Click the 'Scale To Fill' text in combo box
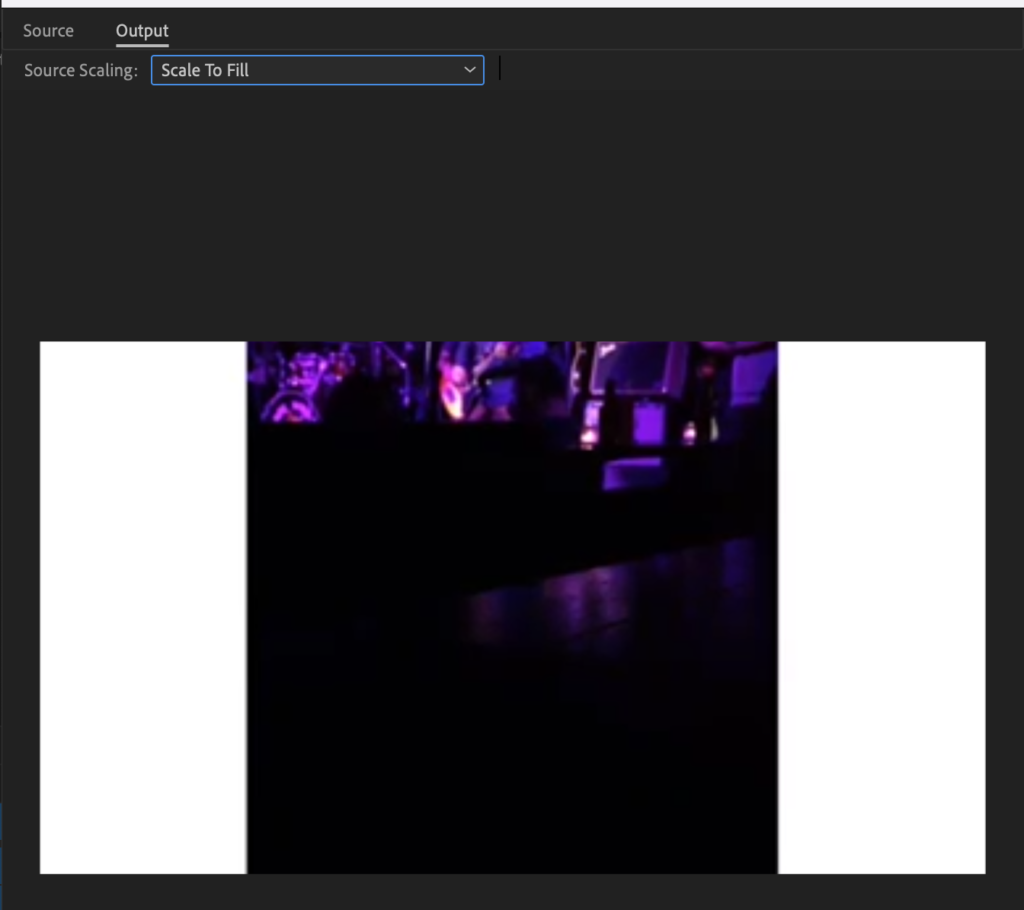The width and height of the screenshot is (1024, 910). click(204, 70)
